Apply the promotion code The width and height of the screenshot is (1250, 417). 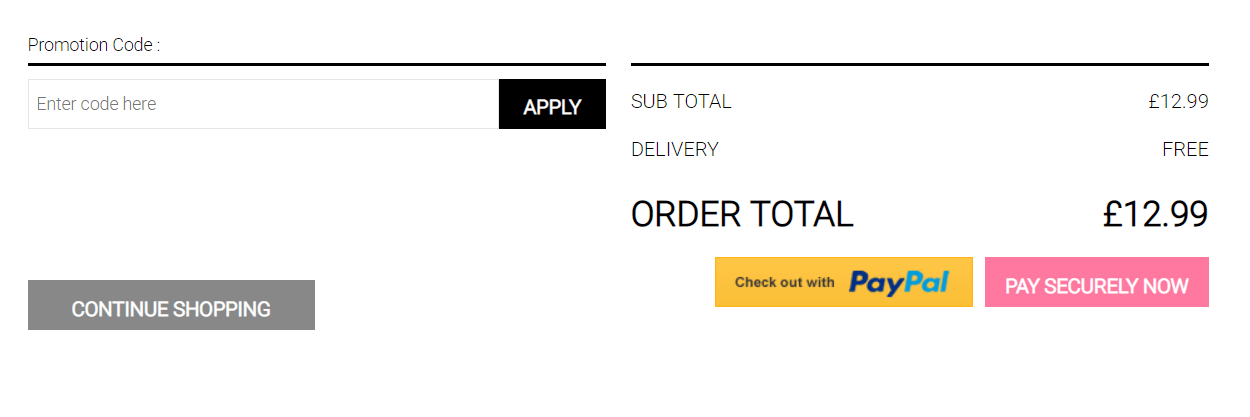click(552, 104)
